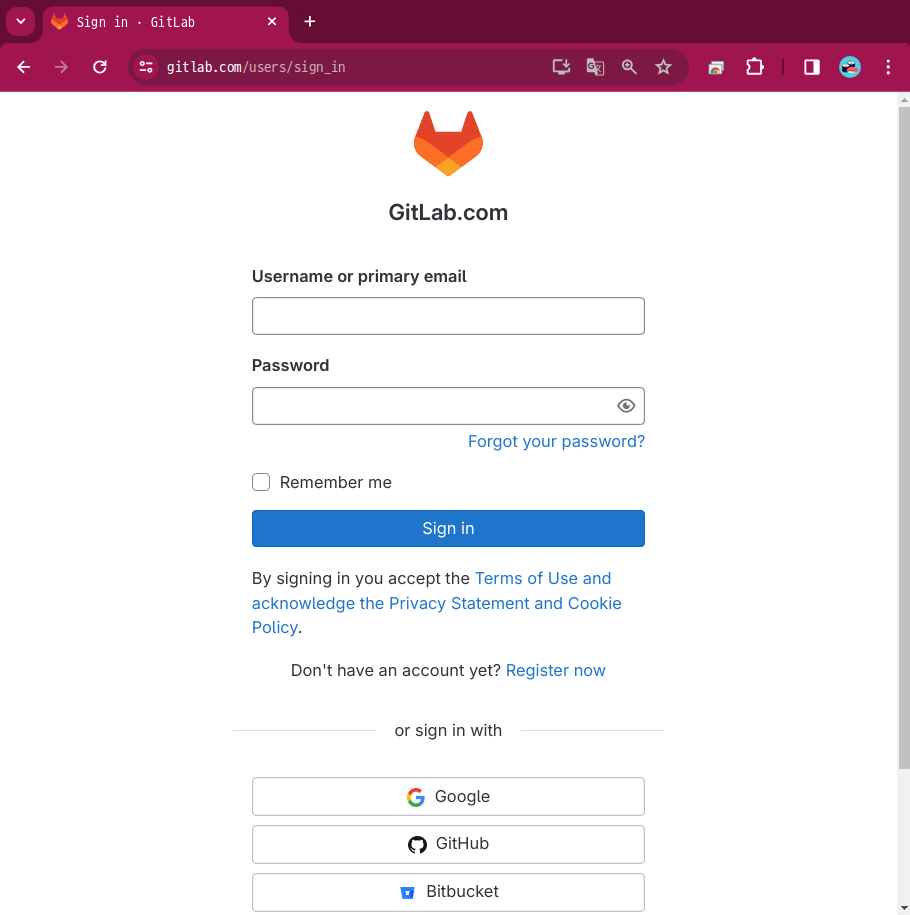
Task: Focus the Username or primary email field
Action: 448,316
